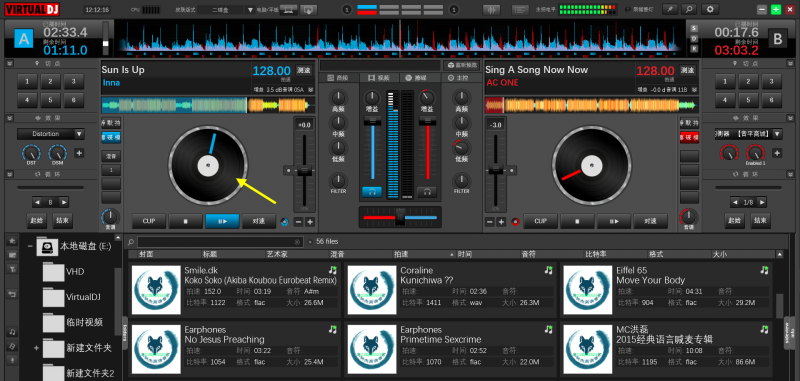Switch to the 视频 tab in the mixer
Viewport: 800px width, 381px height.
(x=377, y=78)
